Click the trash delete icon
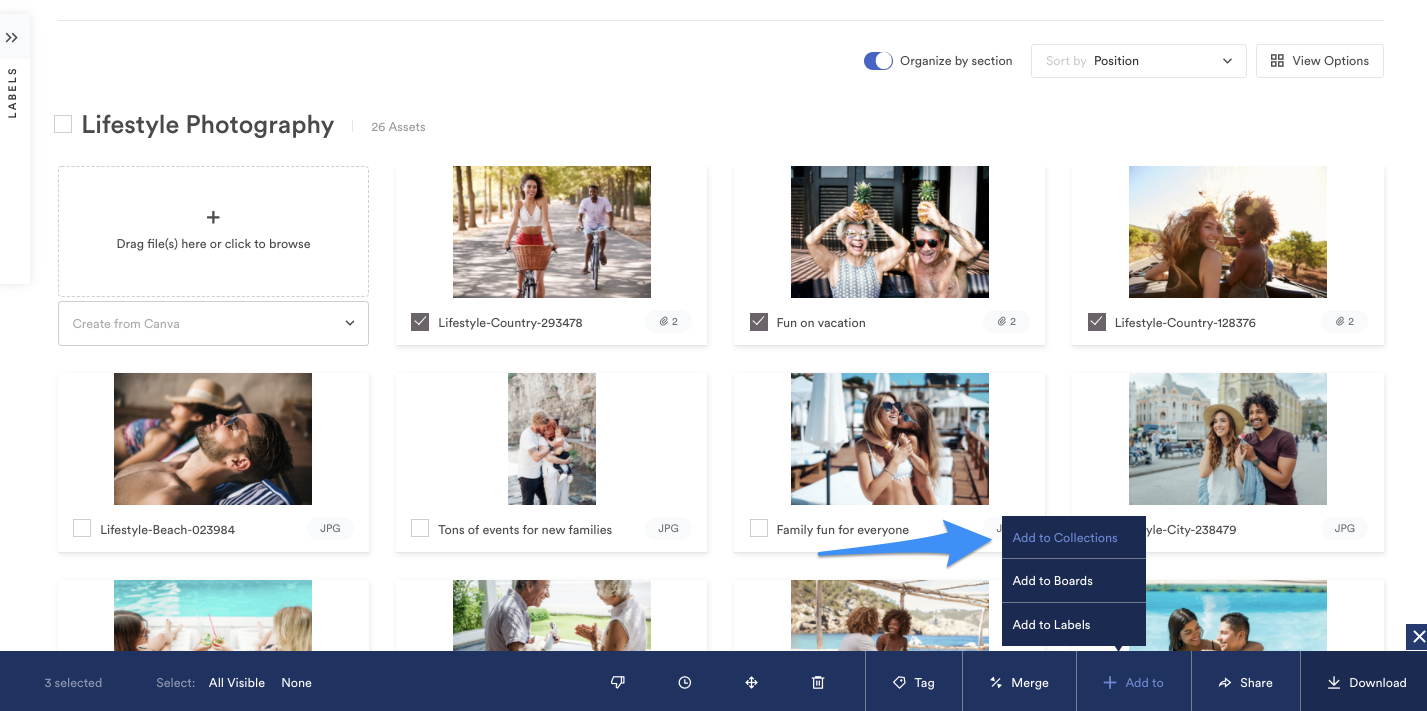Viewport: 1427px width, 711px height. pyautogui.click(x=818, y=682)
